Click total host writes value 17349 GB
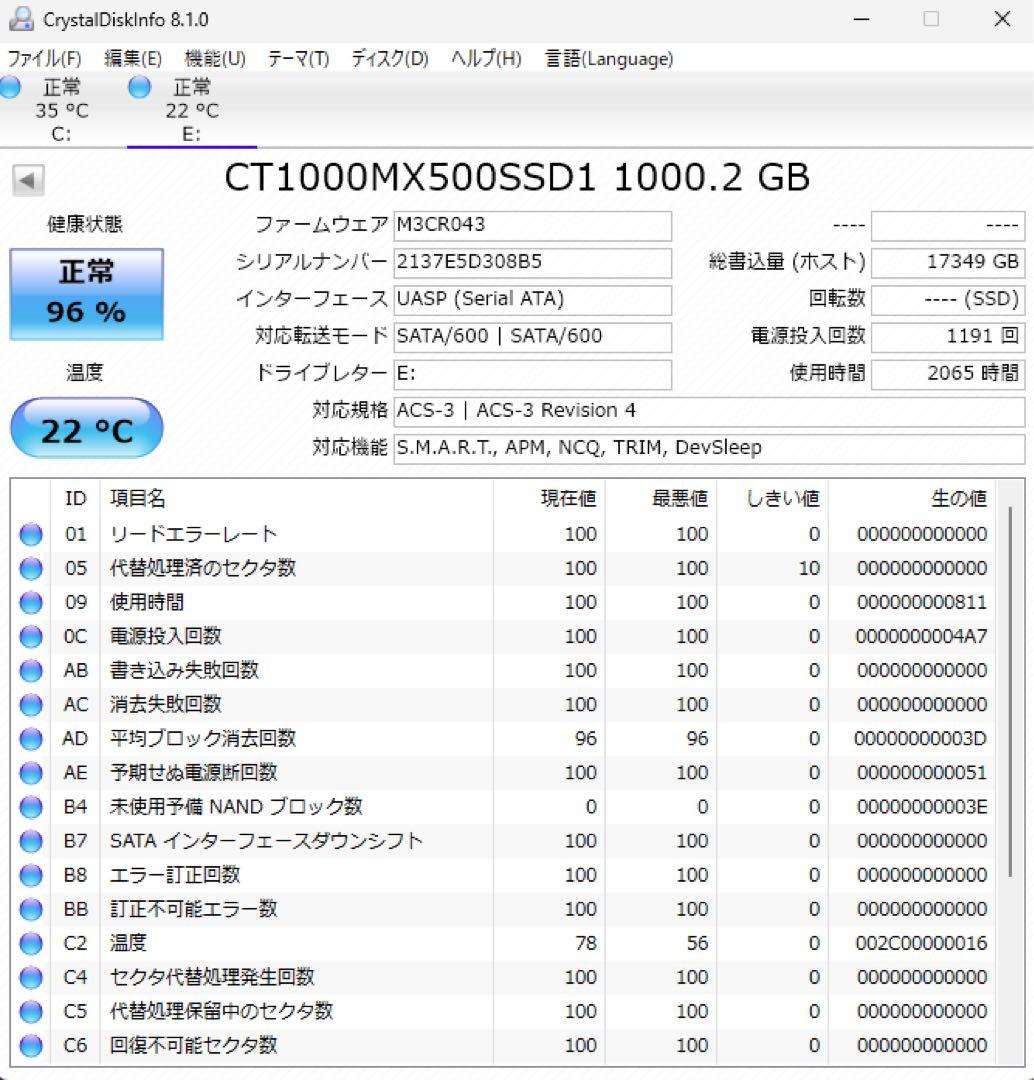The image size is (1034, 1080). 948,263
